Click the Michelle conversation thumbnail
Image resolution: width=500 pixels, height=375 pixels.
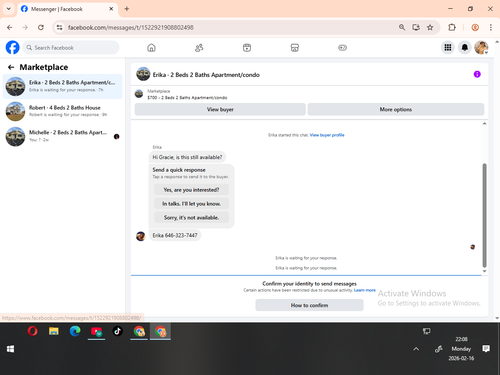[x=15, y=136]
